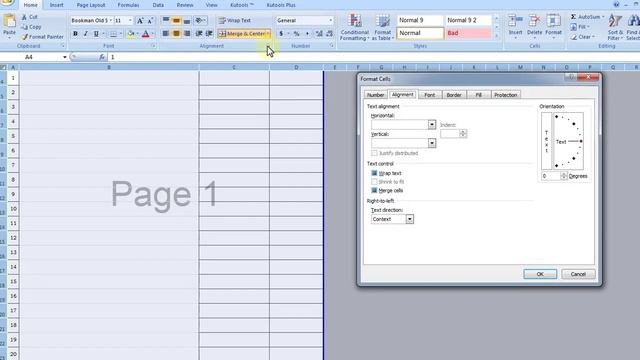
Task: Click the Increase Indent icon
Action: [x=209, y=33]
